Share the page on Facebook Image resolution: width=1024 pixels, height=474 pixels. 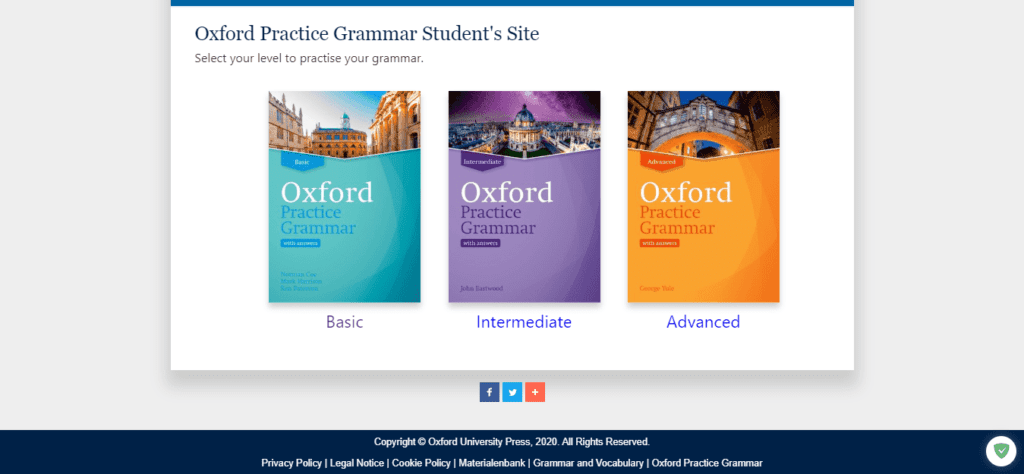click(489, 392)
